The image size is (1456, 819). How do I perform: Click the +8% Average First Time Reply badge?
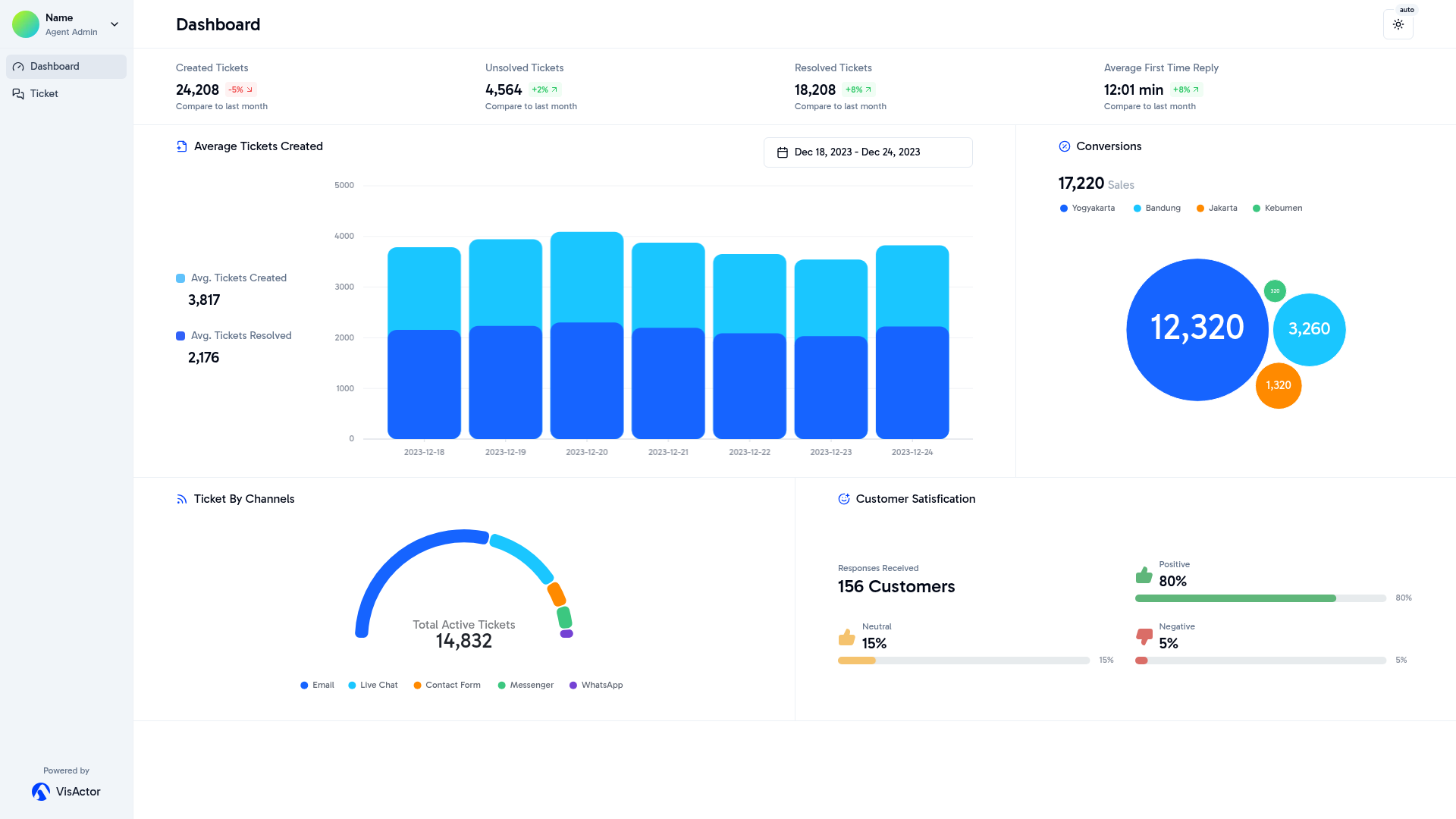click(1186, 89)
